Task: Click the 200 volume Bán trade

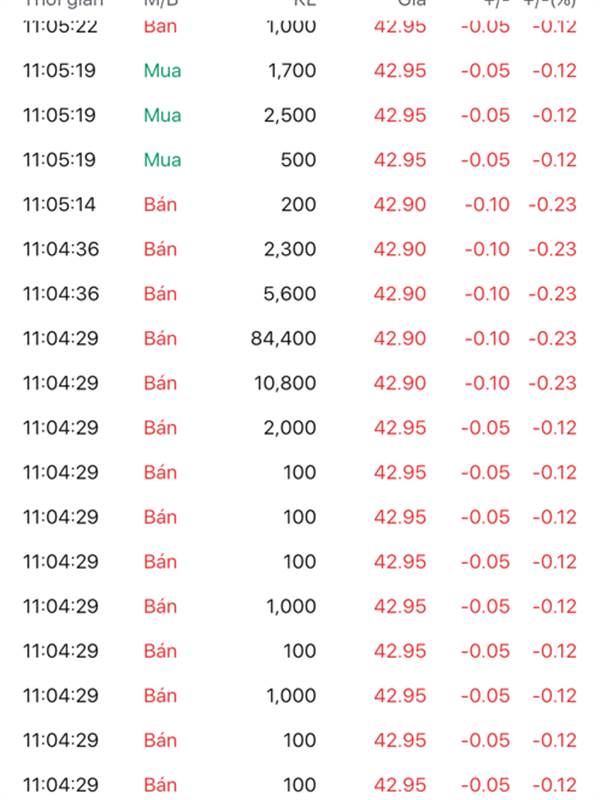Action: [x=298, y=204]
